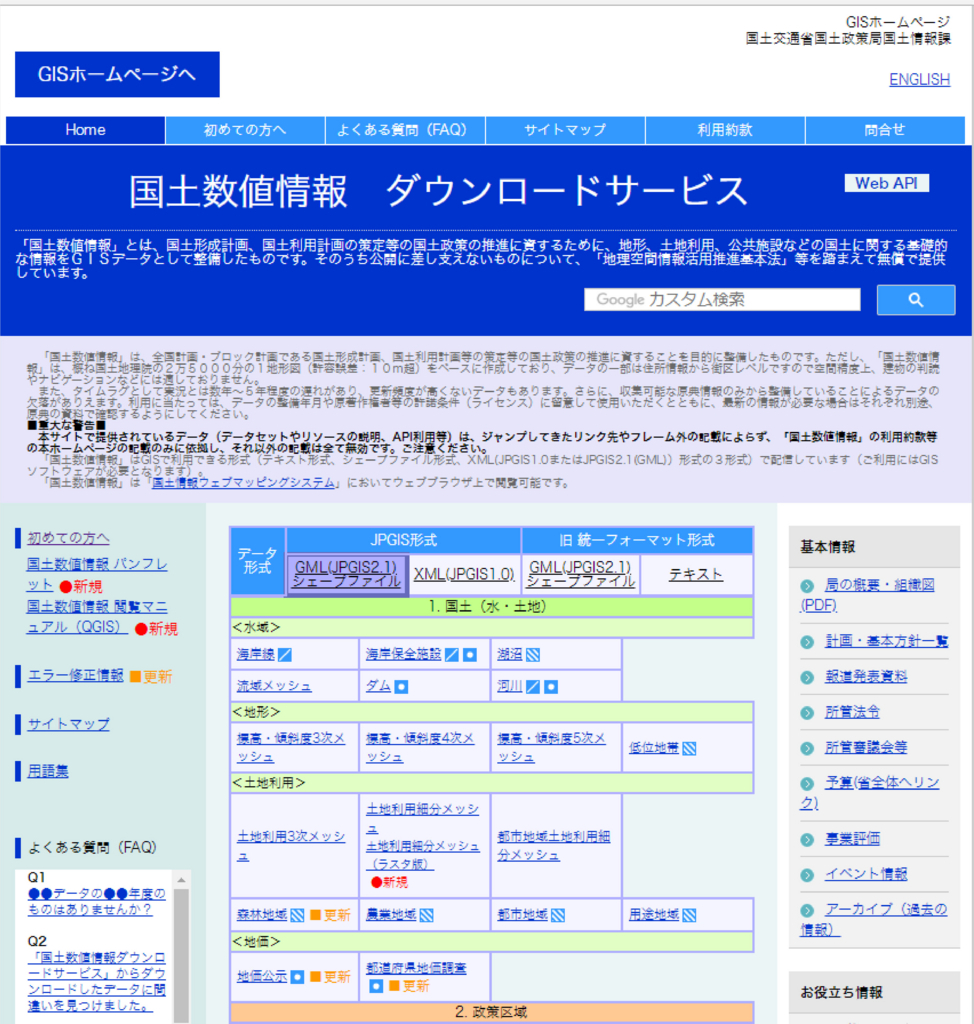Click the arrow bullet beside イベント情報
This screenshot has height=1024, width=974.
[x=807, y=874]
